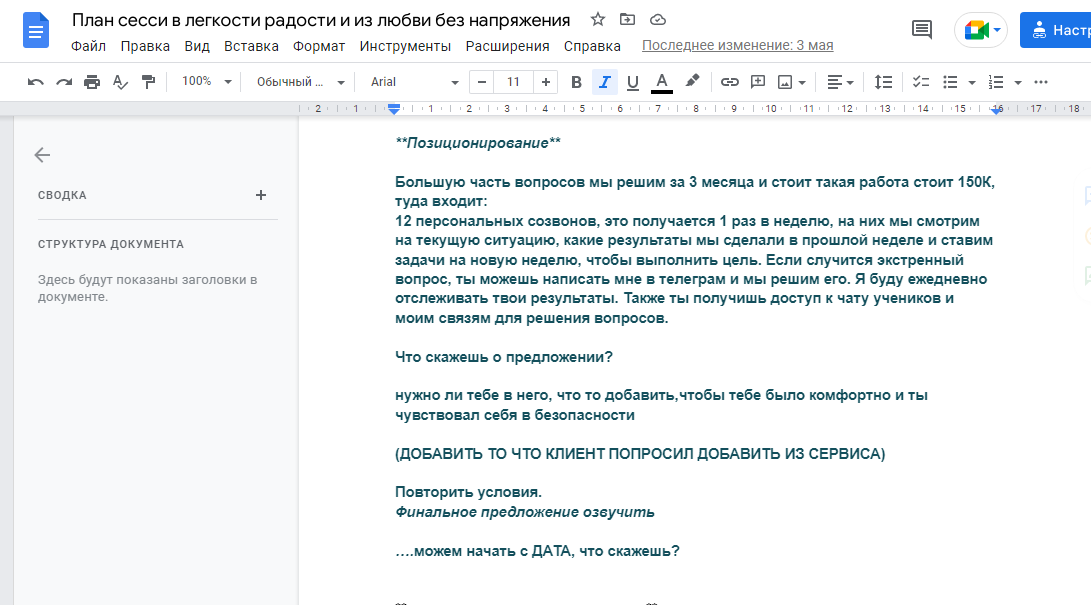Open the Последнее изменение: 3 мая link

pos(737,46)
